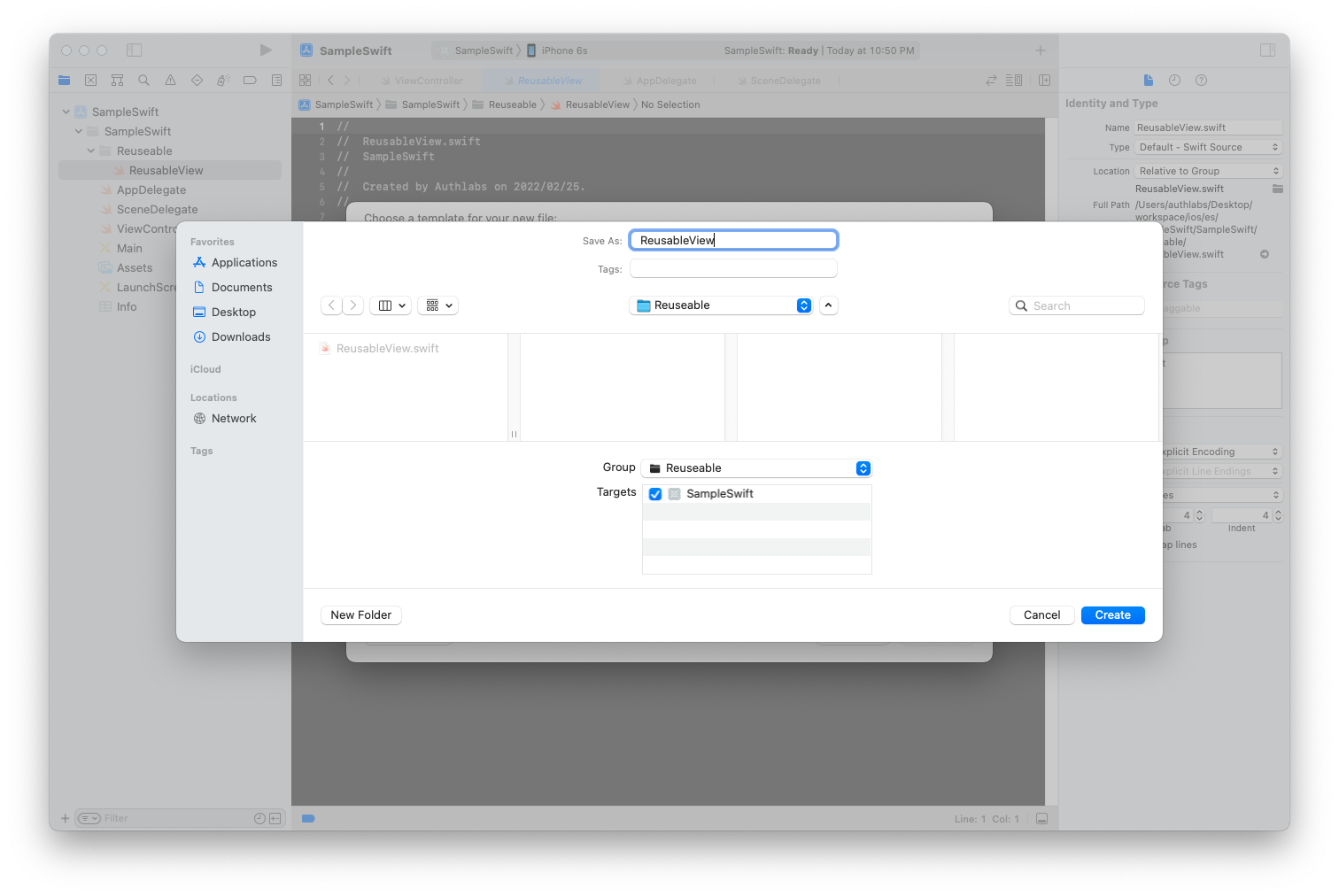Go forward in Xcode editor history
The width and height of the screenshot is (1339, 896).
pos(347,81)
